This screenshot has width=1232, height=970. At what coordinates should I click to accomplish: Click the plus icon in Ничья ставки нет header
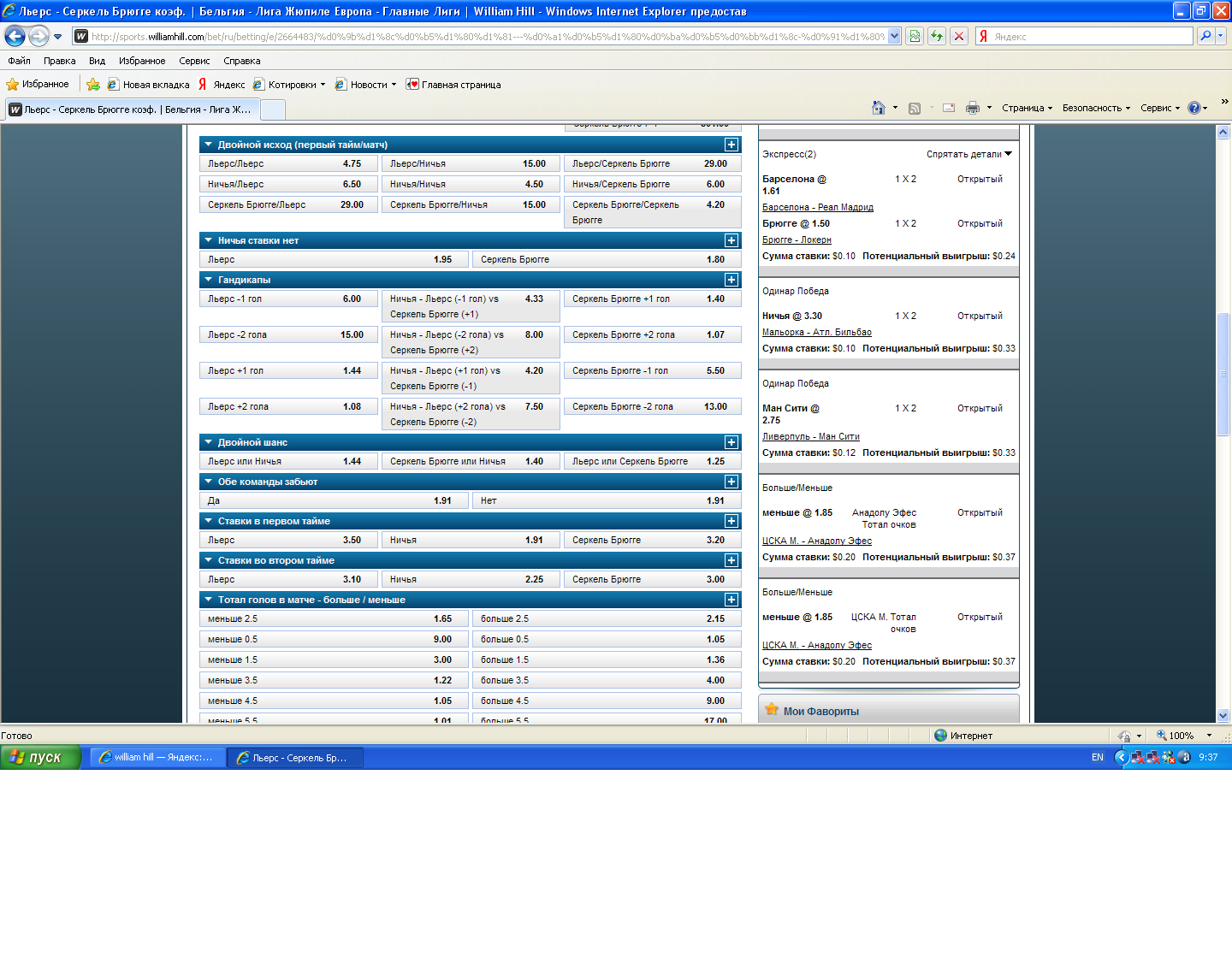[731, 240]
